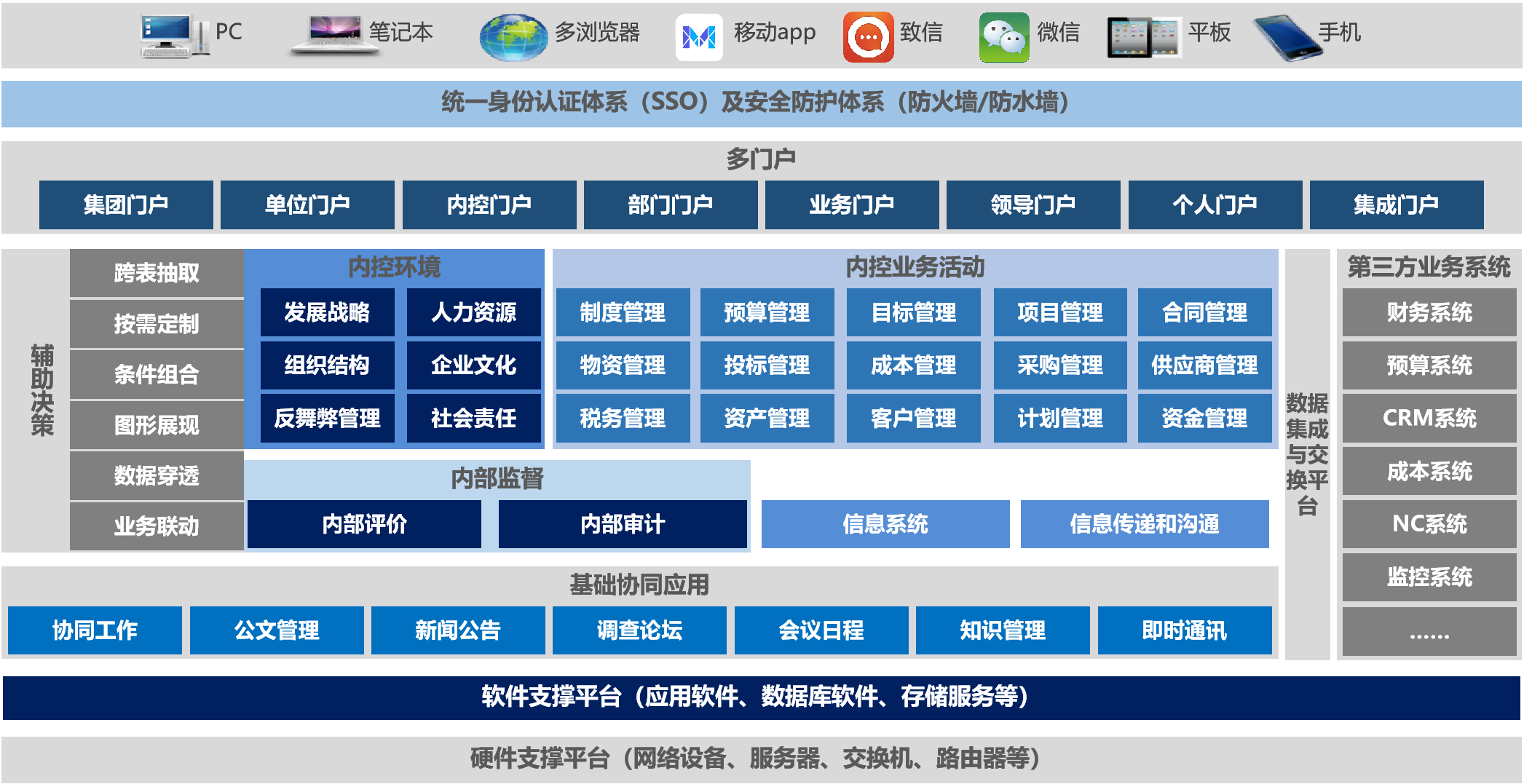Click the 多浏览器 globe icon
The height and width of the screenshot is (784, 1524).
[x=513, y=37]
